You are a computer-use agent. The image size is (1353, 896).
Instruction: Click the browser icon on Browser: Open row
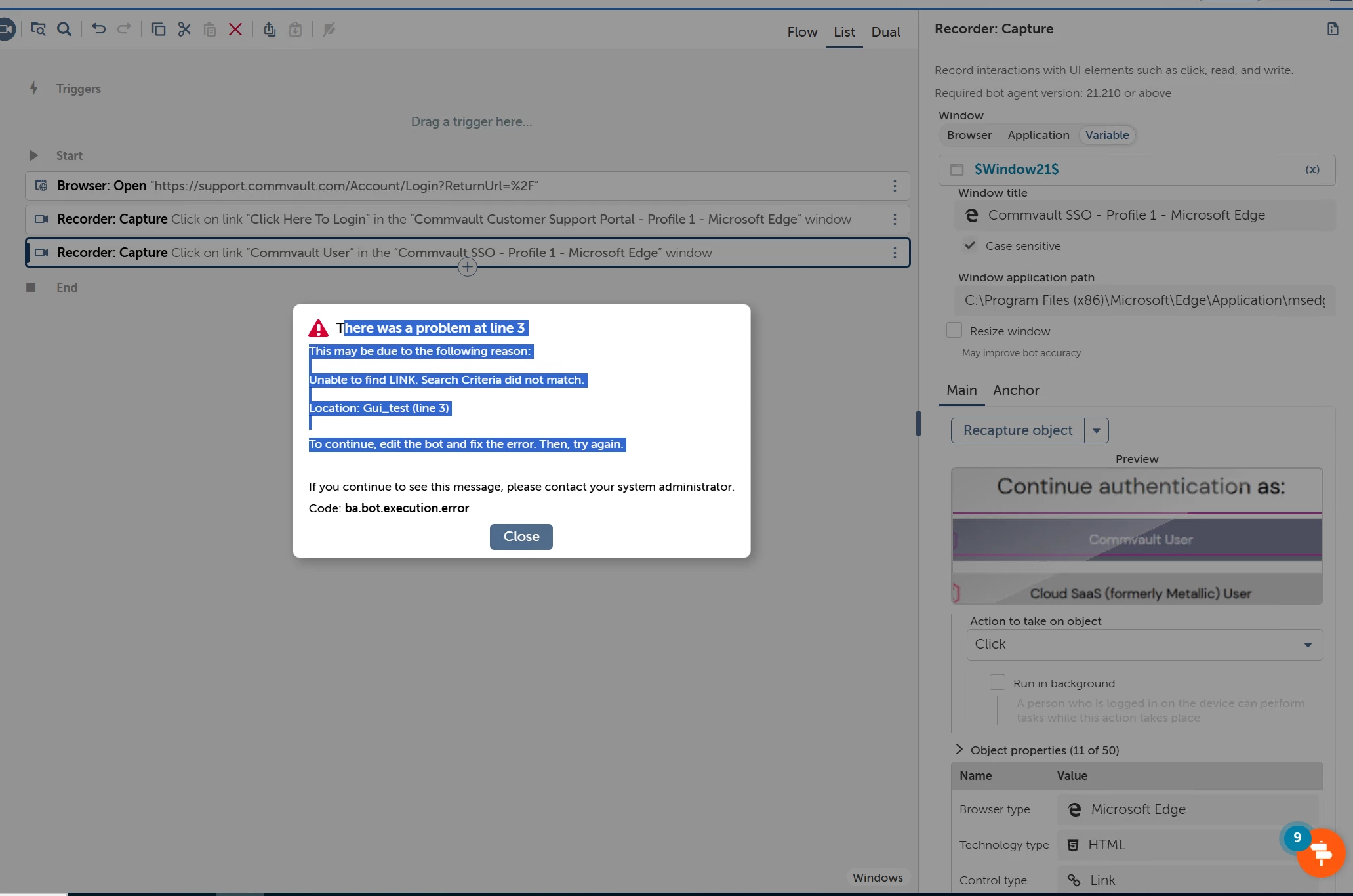point(41,186)
